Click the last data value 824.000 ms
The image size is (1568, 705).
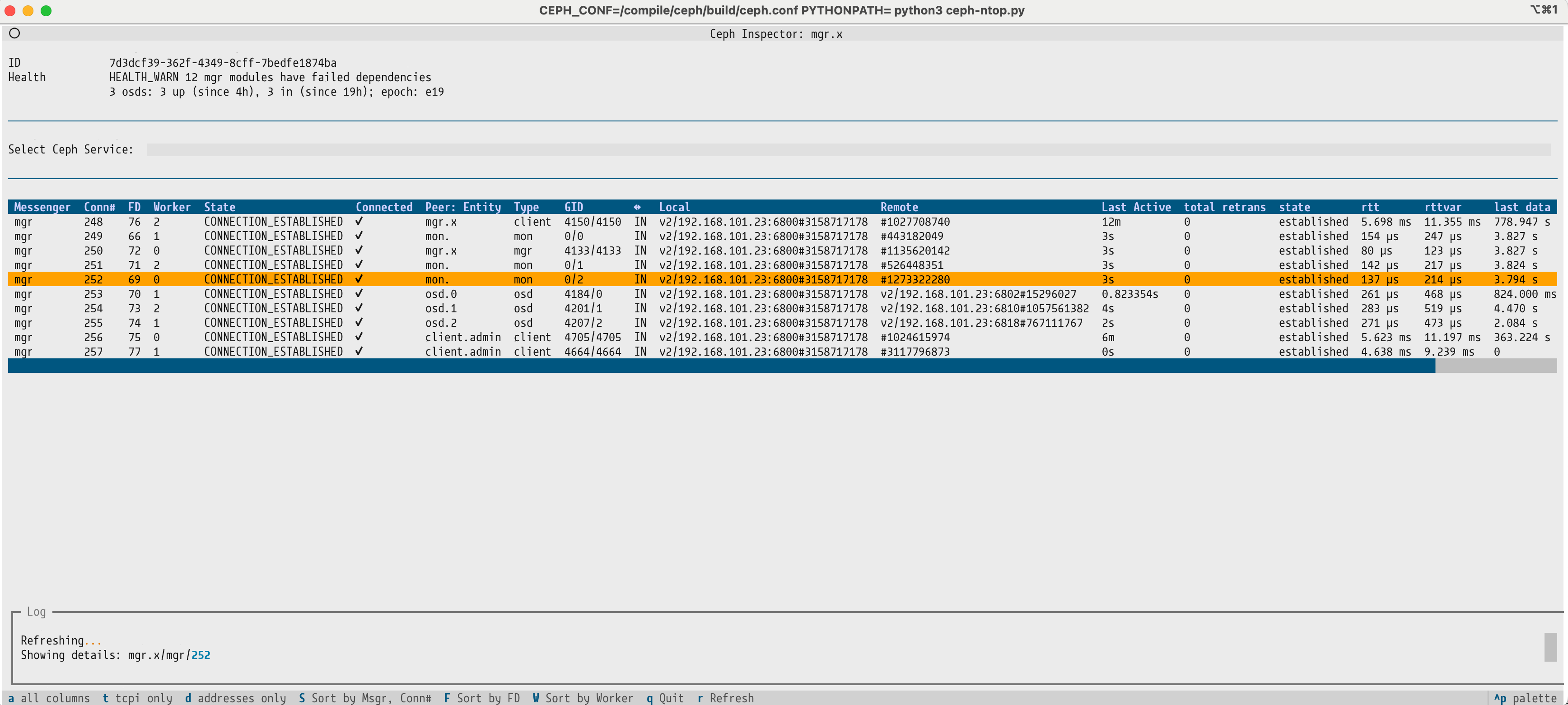1525,294
